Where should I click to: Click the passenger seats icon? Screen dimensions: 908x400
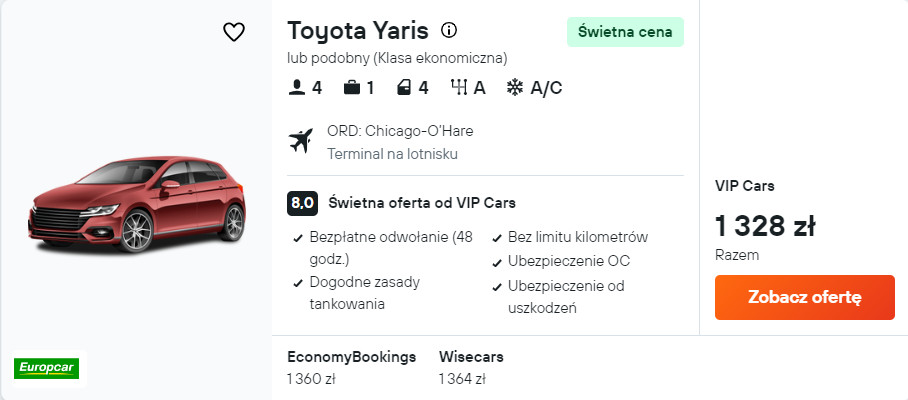click(x=296, y=88)
